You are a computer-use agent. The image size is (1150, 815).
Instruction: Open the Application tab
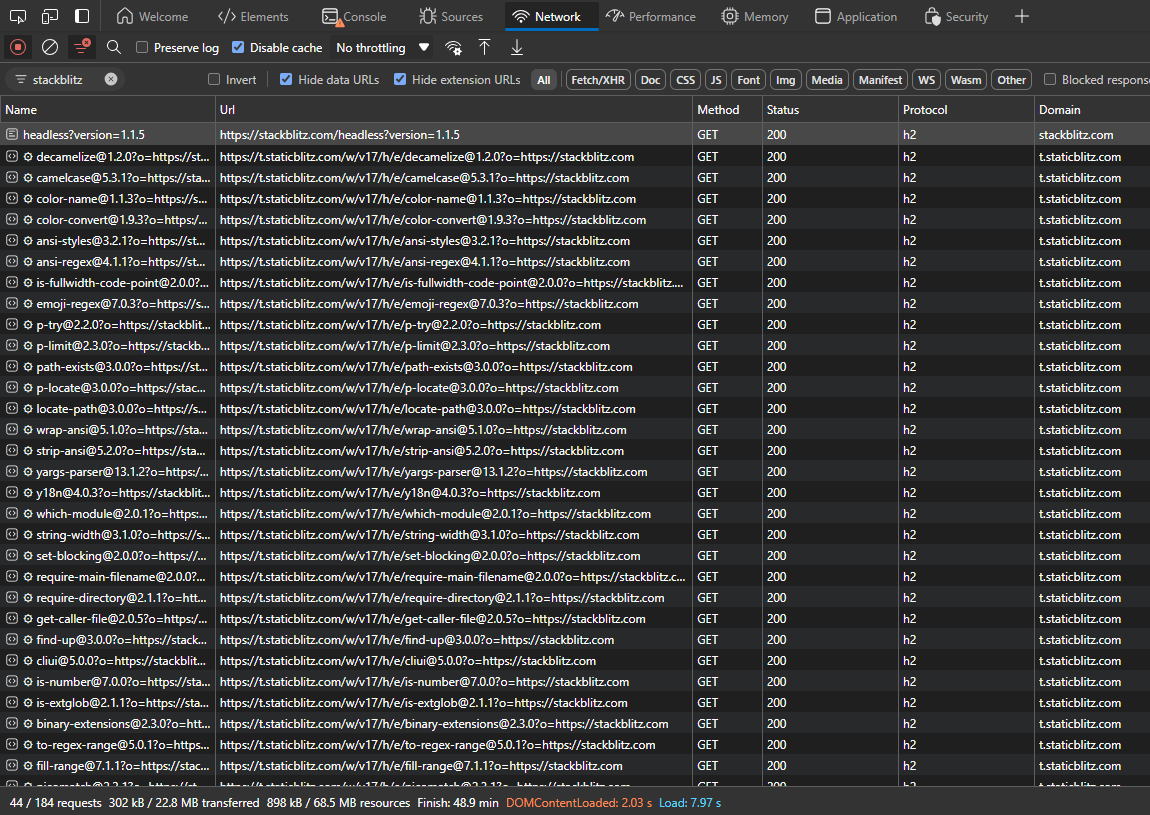(x=856, y=16)
